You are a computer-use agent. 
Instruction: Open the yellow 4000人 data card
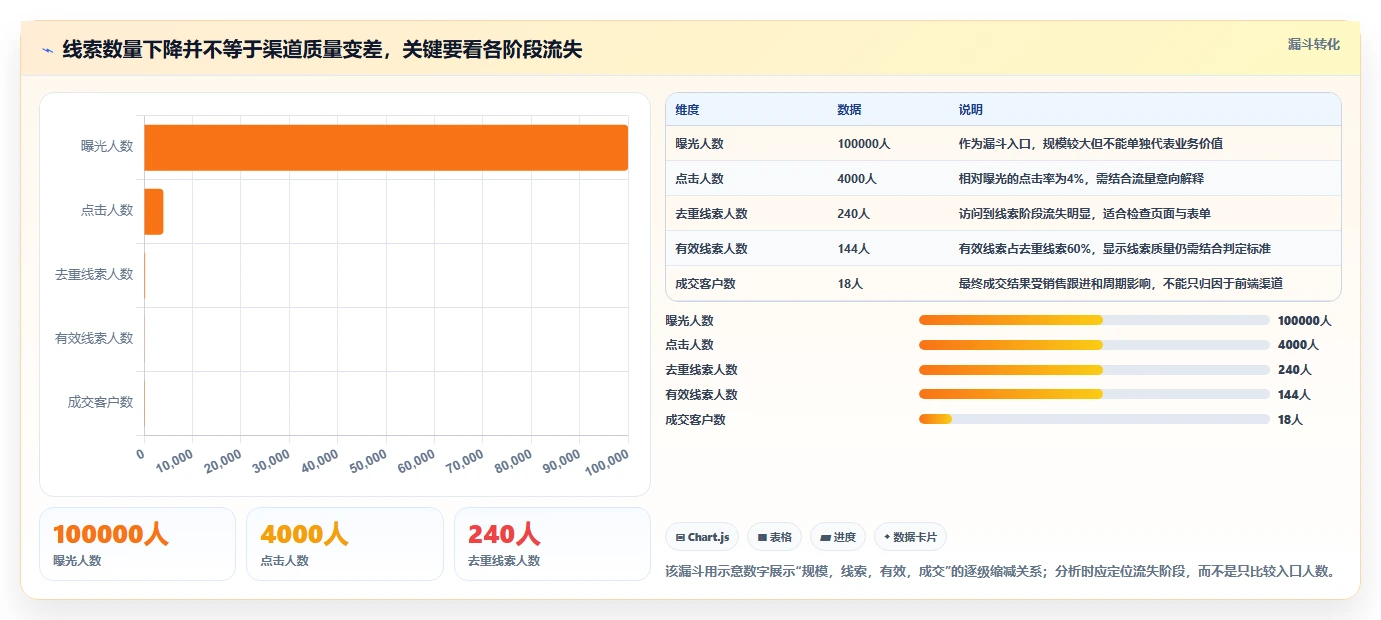345,544
